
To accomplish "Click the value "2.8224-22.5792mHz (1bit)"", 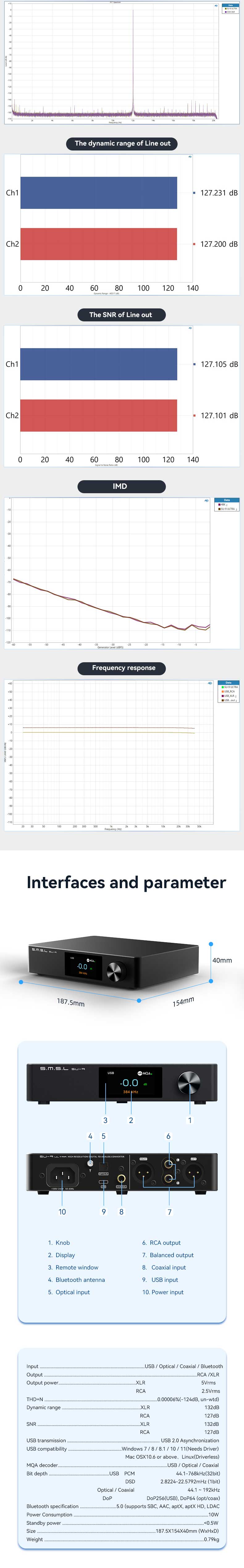I will pos(191,1481).
